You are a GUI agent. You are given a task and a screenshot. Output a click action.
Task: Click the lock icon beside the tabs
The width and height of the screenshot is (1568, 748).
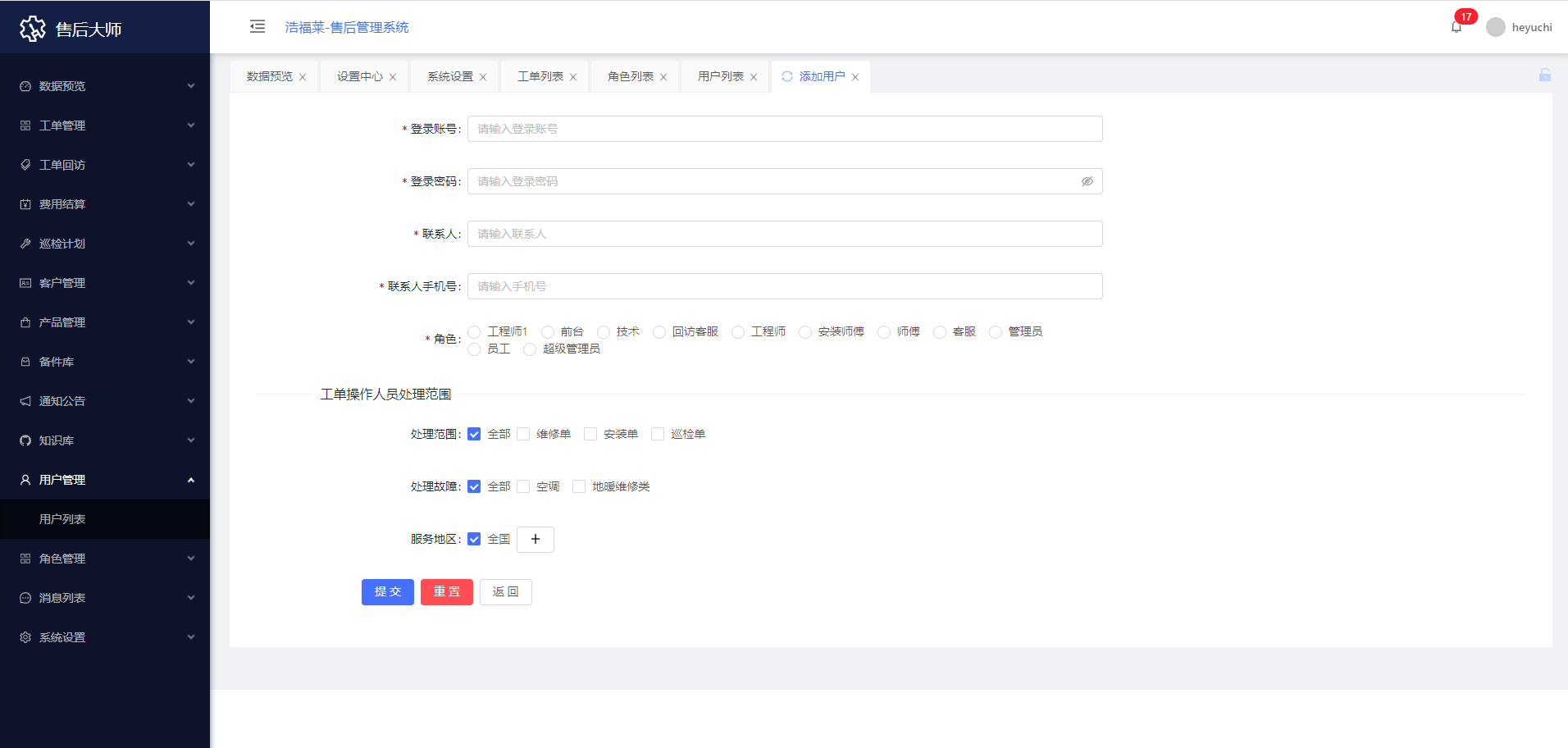tap(1544, 75)
